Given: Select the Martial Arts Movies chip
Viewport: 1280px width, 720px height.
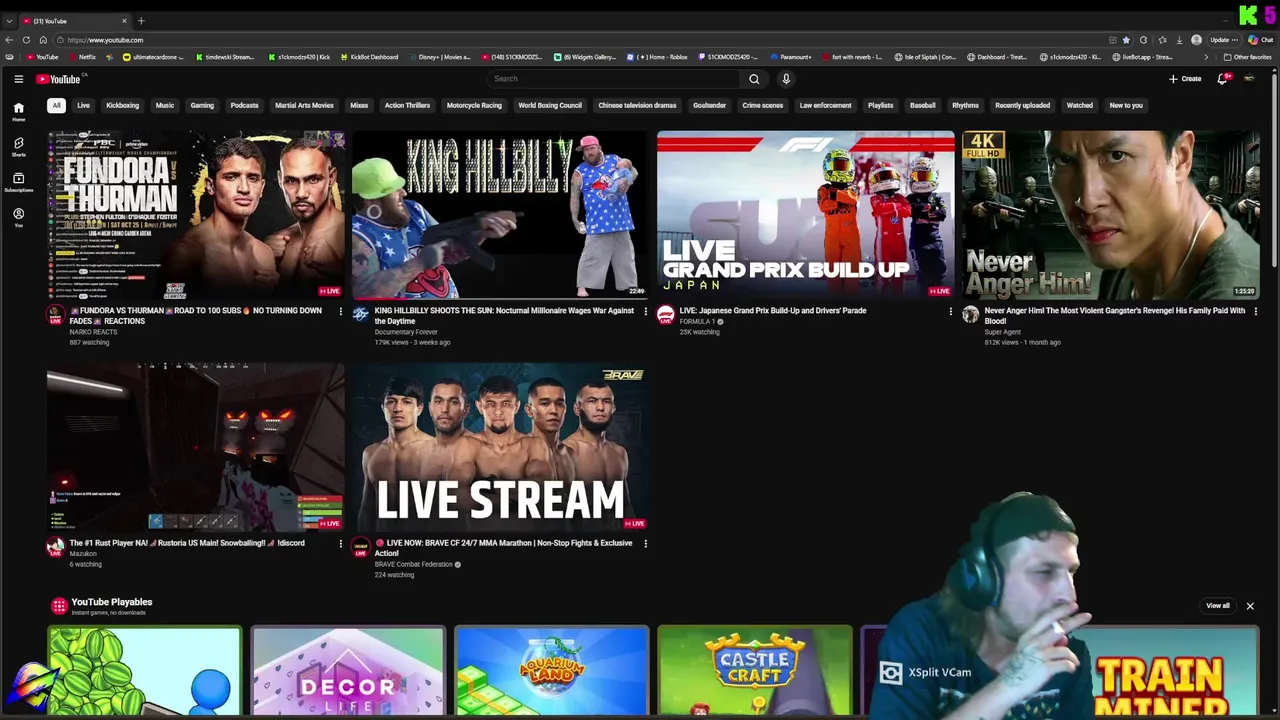Looking at the screenshot, I should (304, 105).
